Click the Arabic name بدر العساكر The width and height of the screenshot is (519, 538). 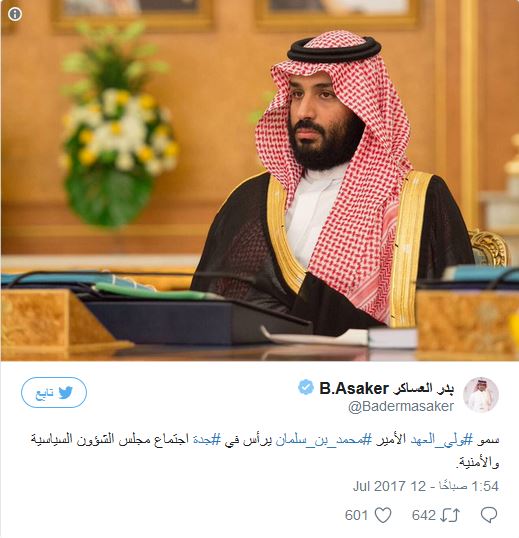point(424,388)
